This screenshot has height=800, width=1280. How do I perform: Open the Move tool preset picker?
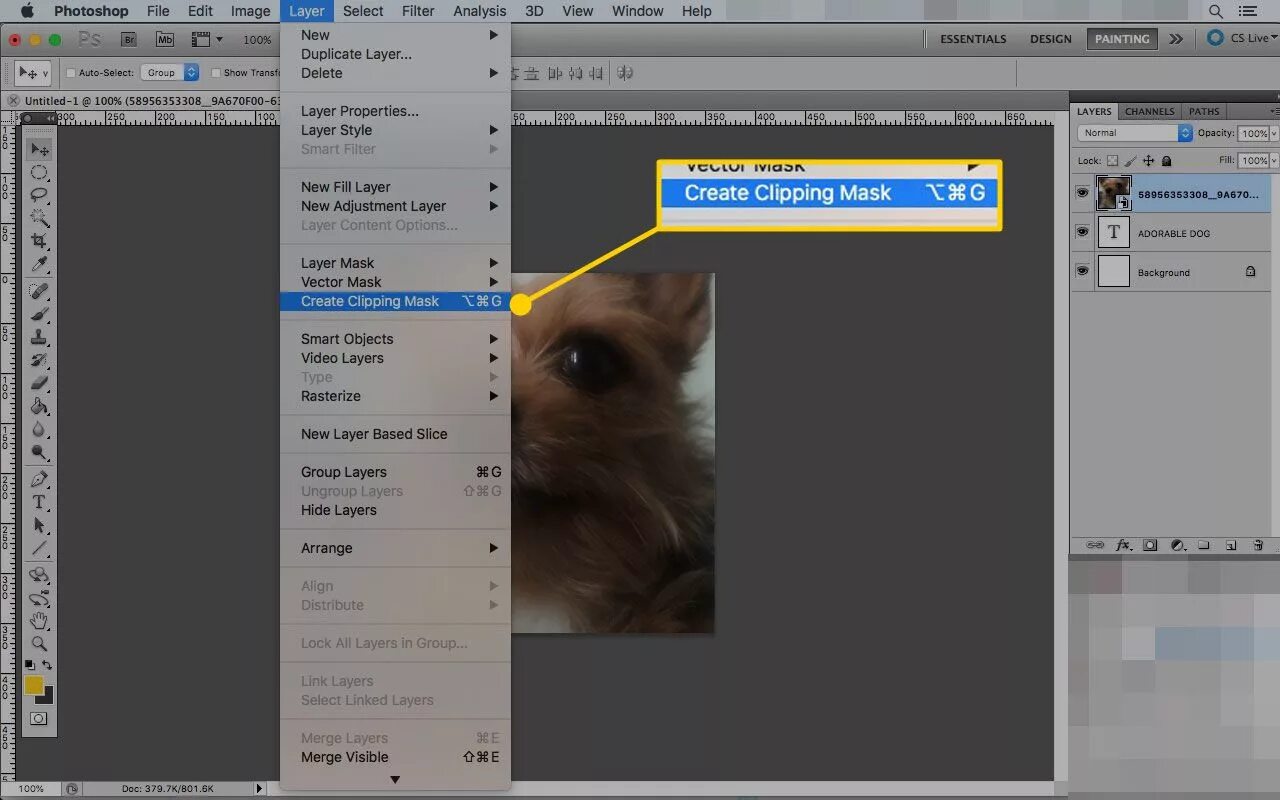34,73
